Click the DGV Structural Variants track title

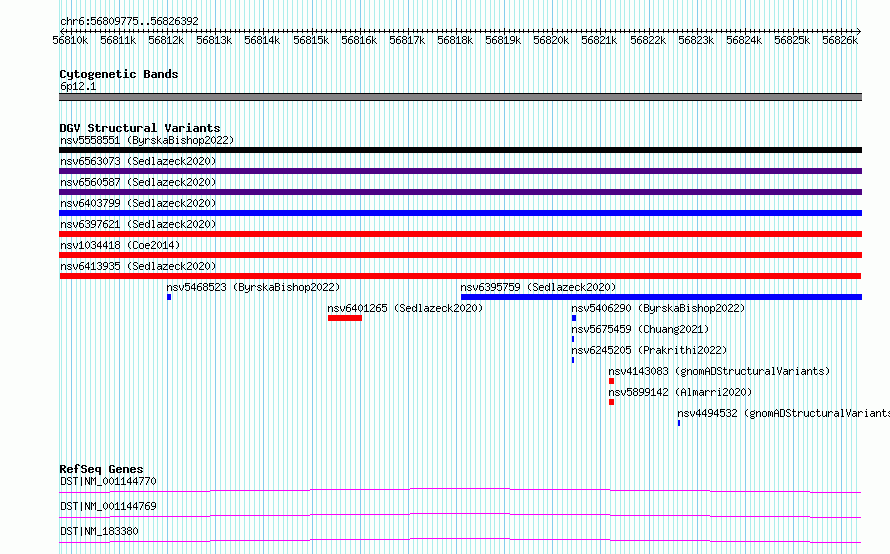point(140,128)
